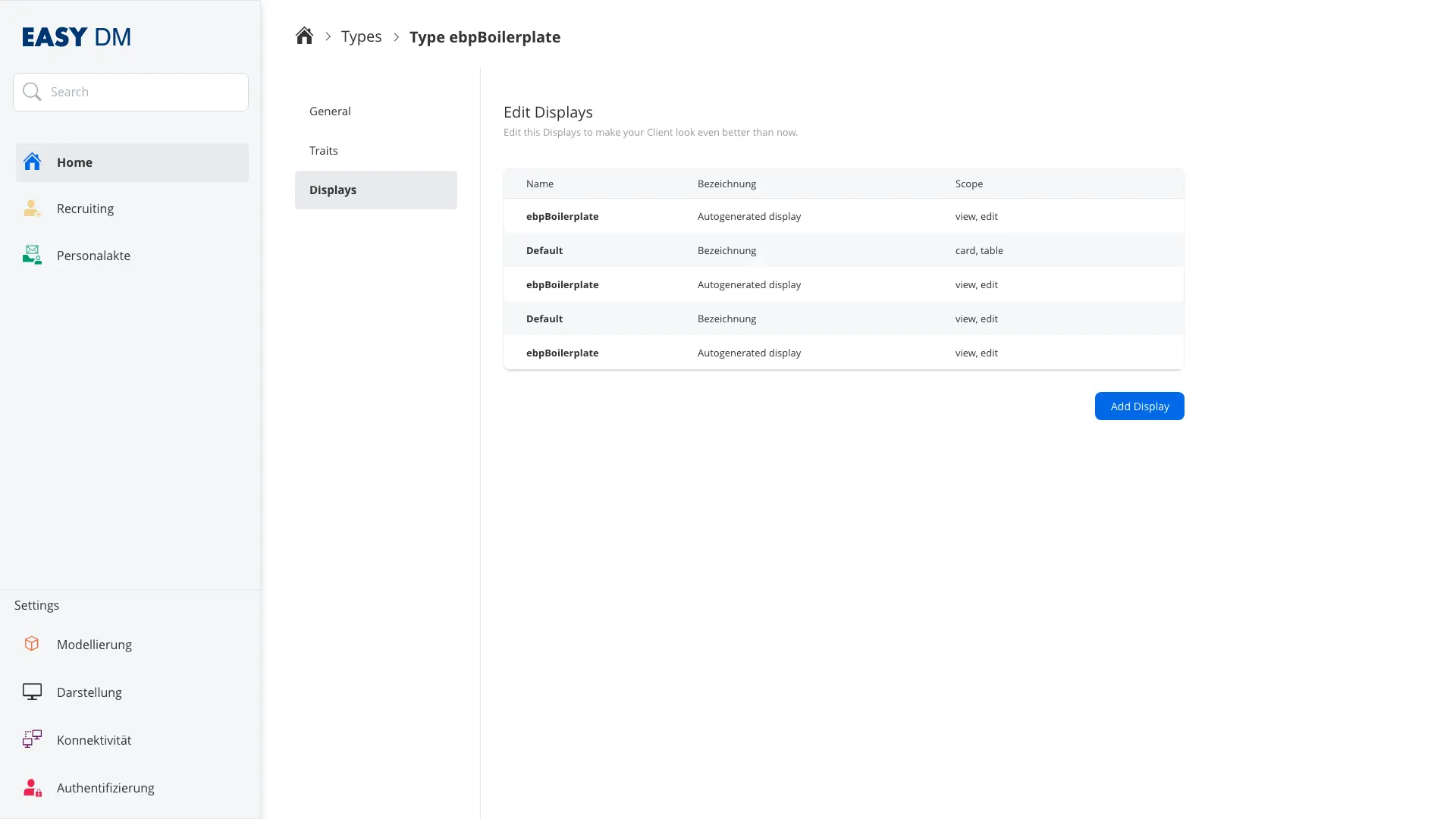Click the Authentifizierung user lock icon
This screenshot has width=1456, height=819.
32,787
